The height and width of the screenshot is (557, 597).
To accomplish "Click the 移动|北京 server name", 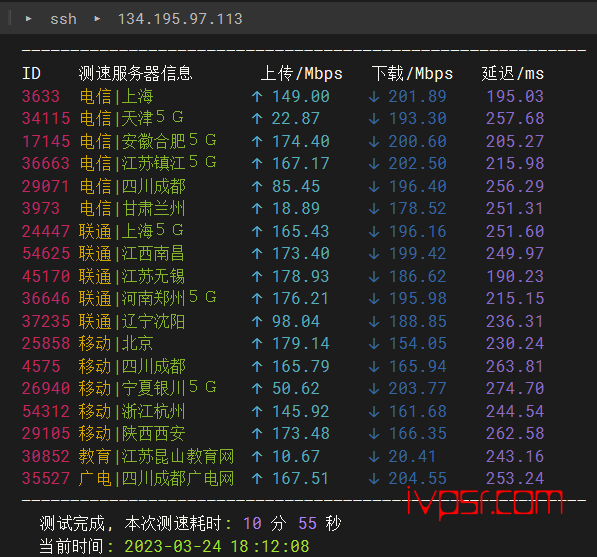I will pos(116,343).
